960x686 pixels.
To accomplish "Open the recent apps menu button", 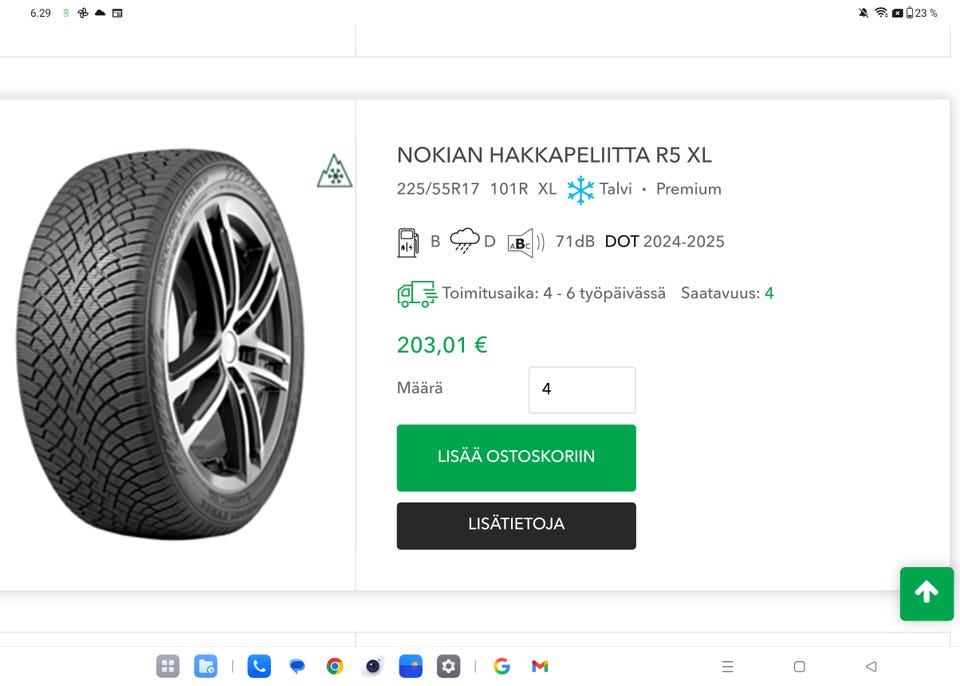I will [728, 667].
